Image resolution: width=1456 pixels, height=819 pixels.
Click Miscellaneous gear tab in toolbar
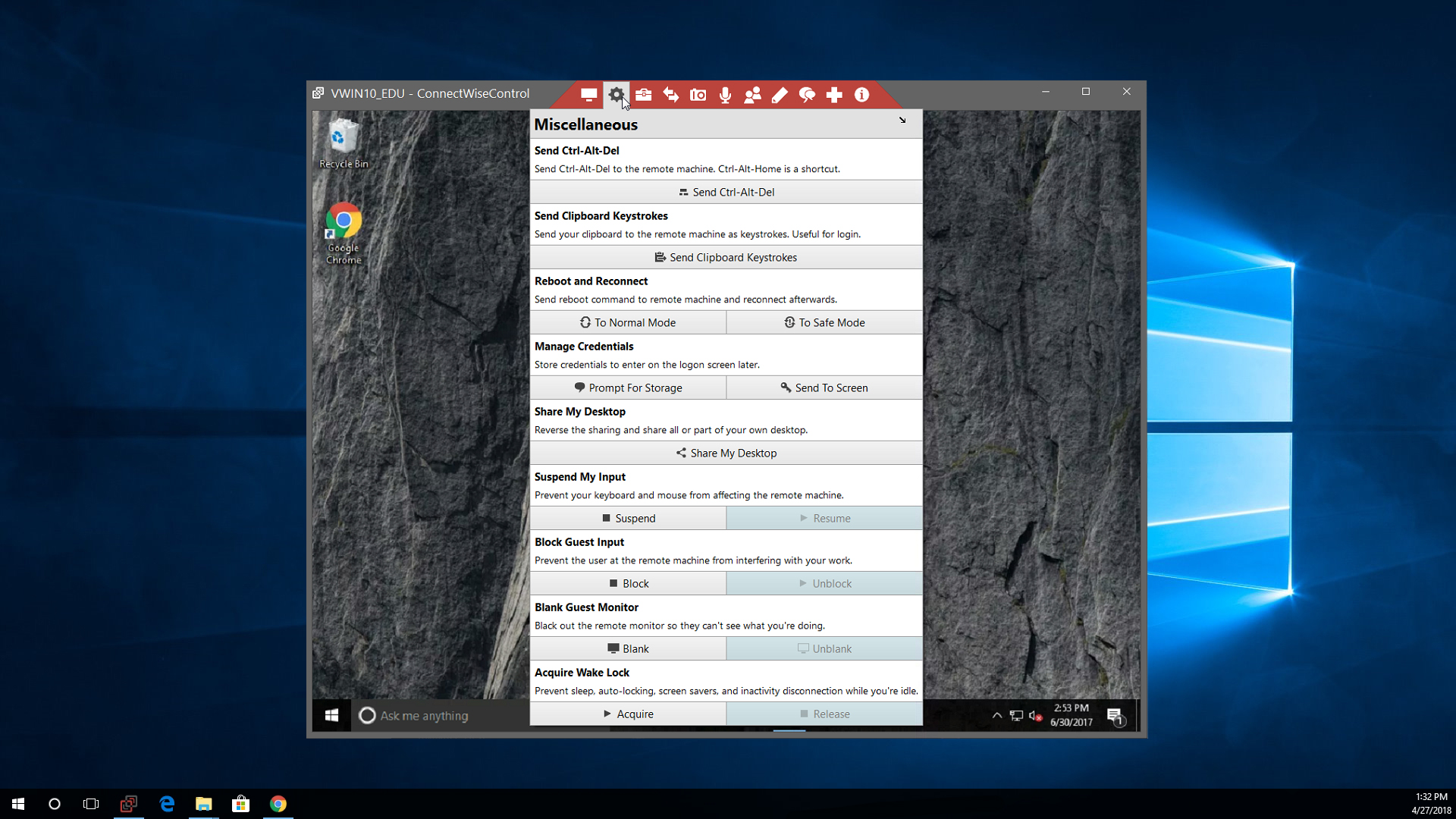(617, 95)
